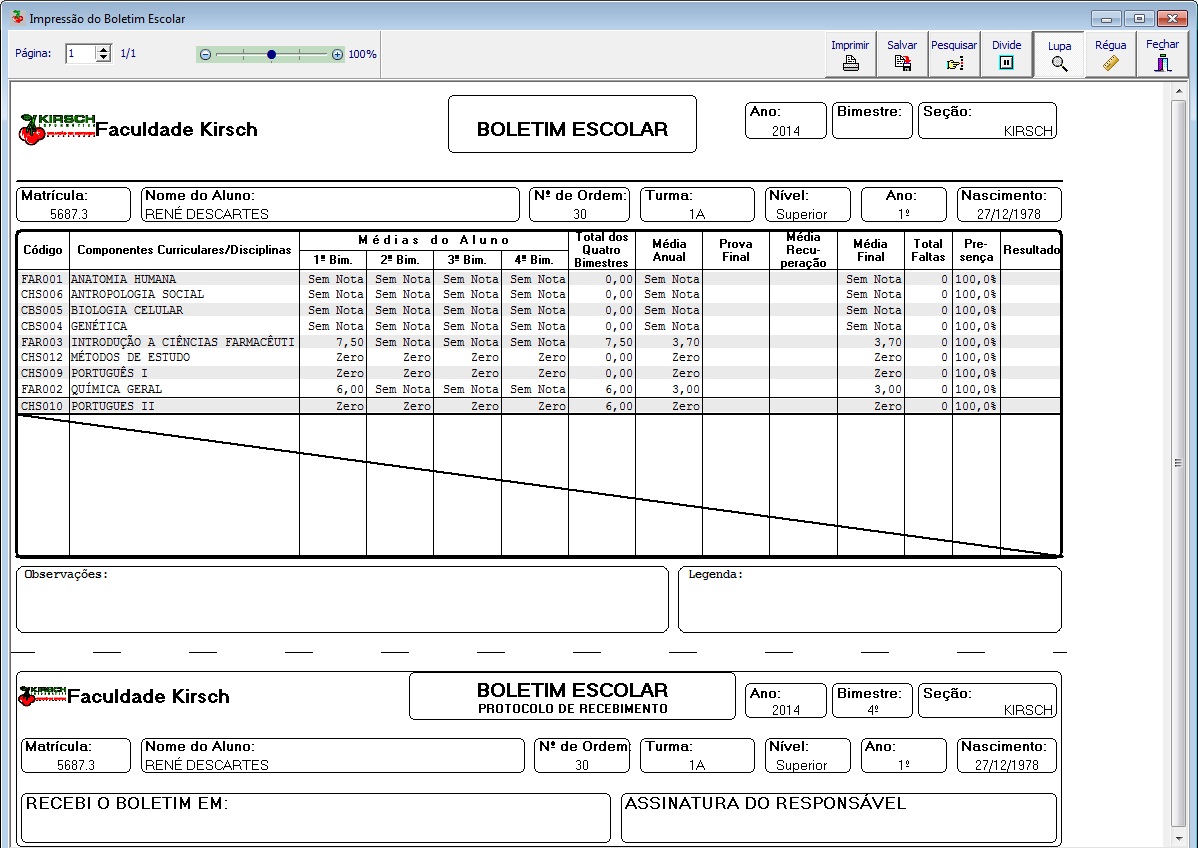Click the scrollbar up arrow
Image resolution: width=1198 pixels, height=848 pixels.
click(x=1177, y=91)
